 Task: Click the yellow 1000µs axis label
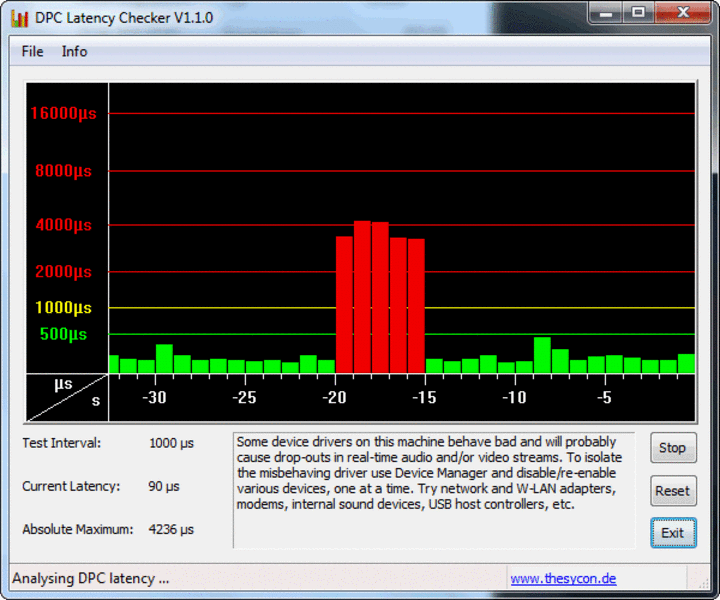tap(63, 307)
